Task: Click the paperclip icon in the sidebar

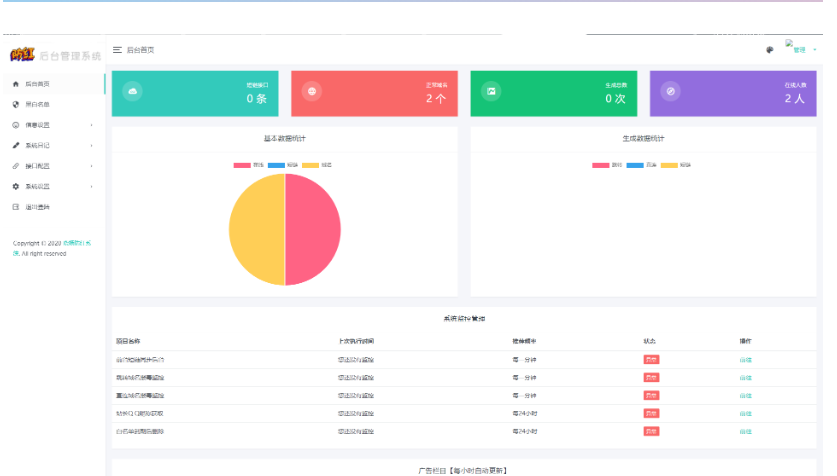Action: click(16, 166)
